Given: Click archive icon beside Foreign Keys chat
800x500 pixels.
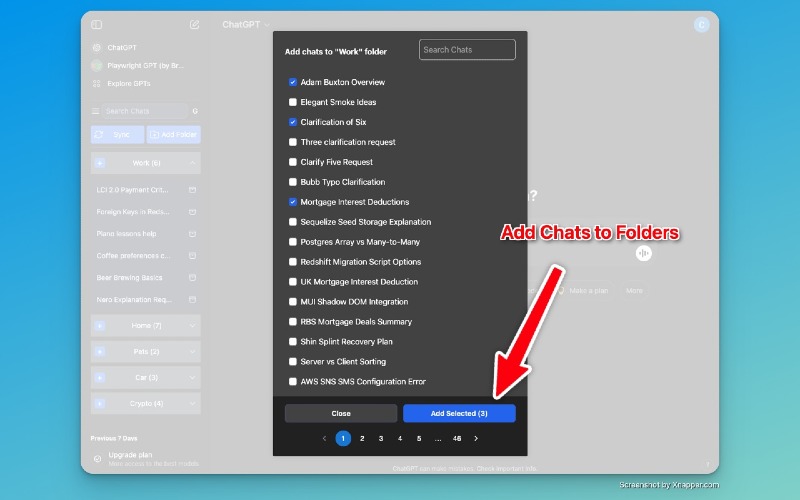Looking at the screenshot, I should [x=192, y=212].
